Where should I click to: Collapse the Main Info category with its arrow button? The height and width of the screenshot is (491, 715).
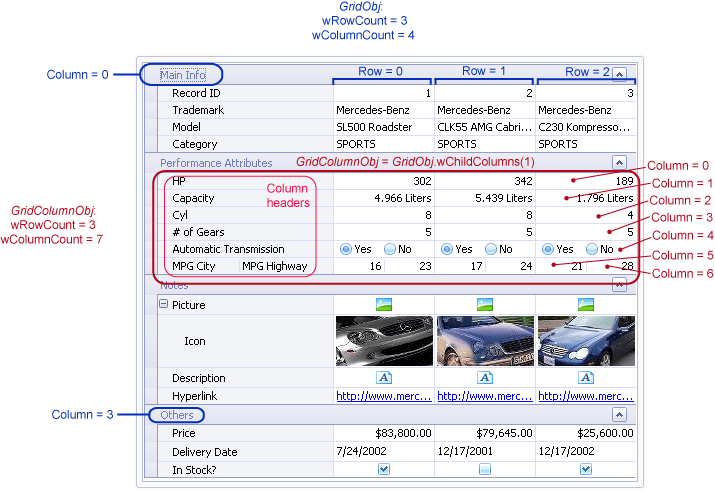[619, 74]
